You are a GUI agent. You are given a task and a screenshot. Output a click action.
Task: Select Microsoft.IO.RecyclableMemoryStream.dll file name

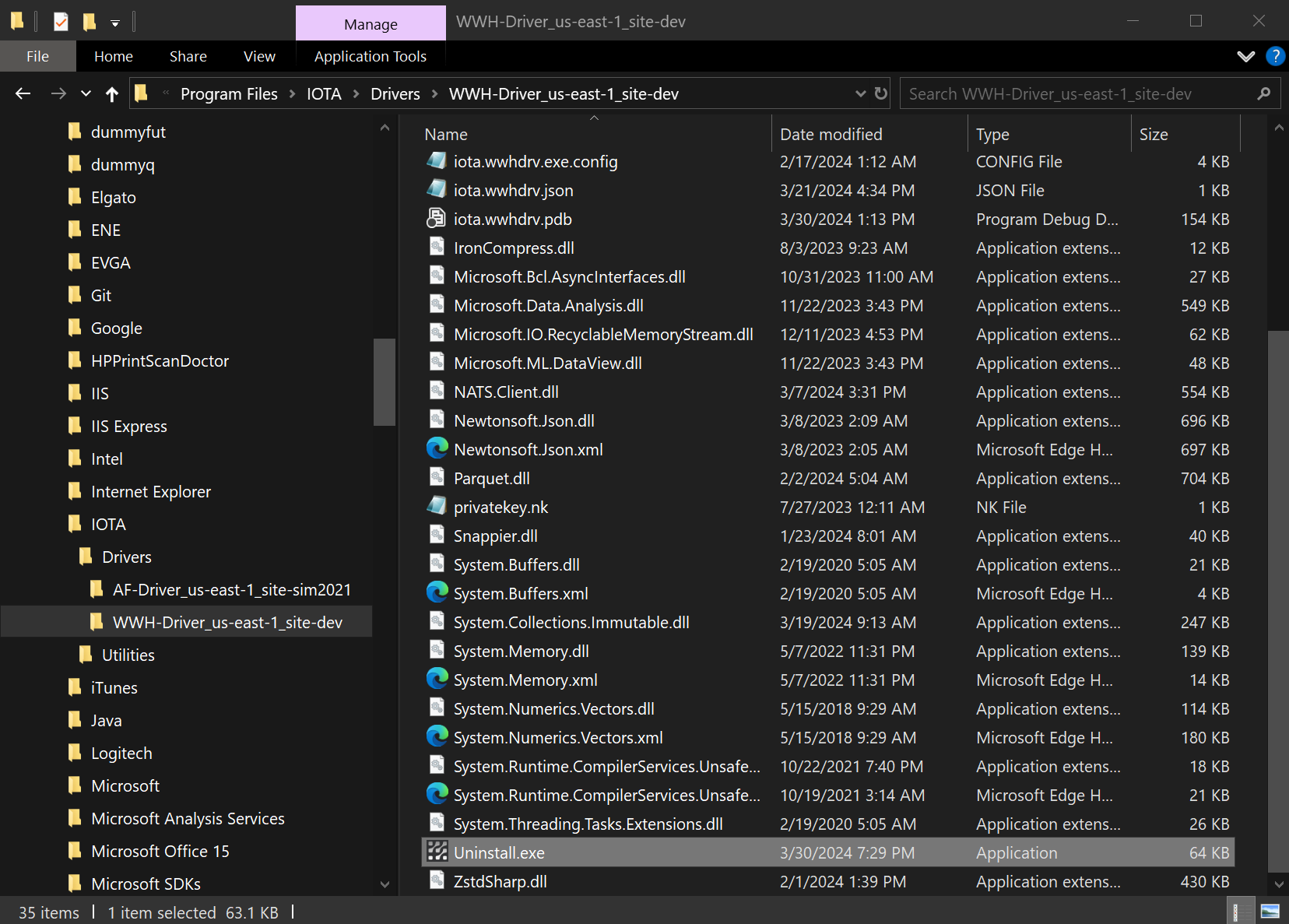coord(603,335)
